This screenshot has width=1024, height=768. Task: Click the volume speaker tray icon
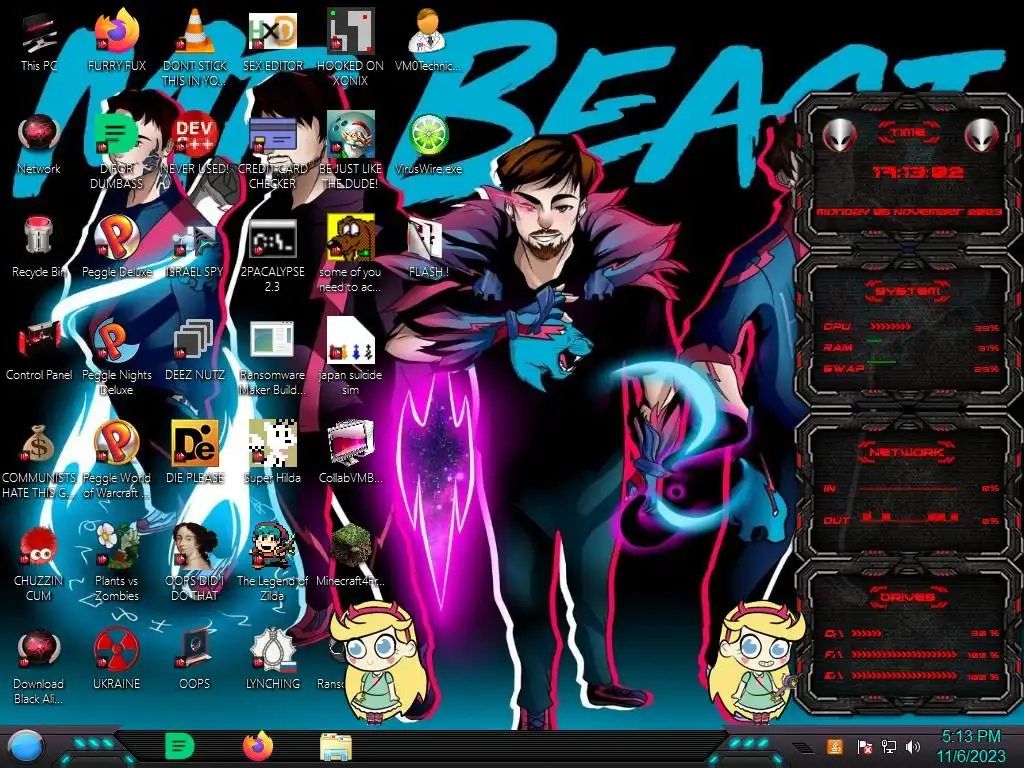pos(913,746)
